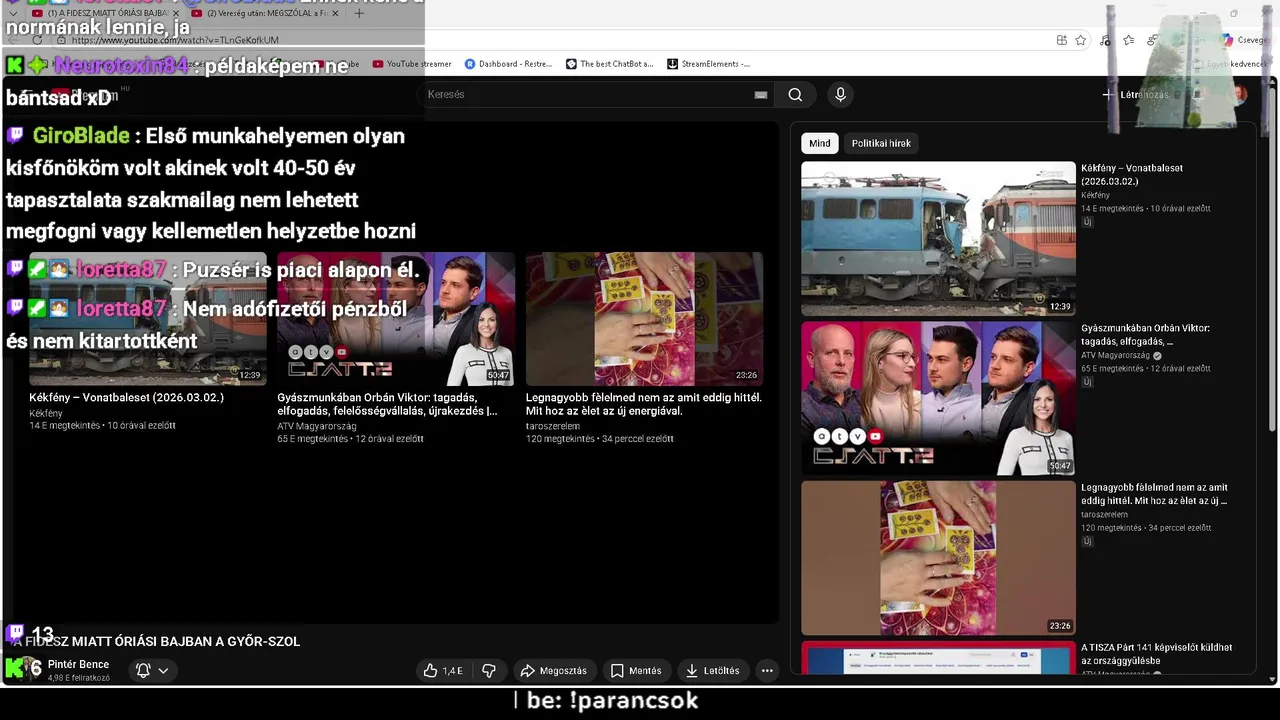Open StreamElements bookmark
This screenshot has height=720, width=1280.
708,64
